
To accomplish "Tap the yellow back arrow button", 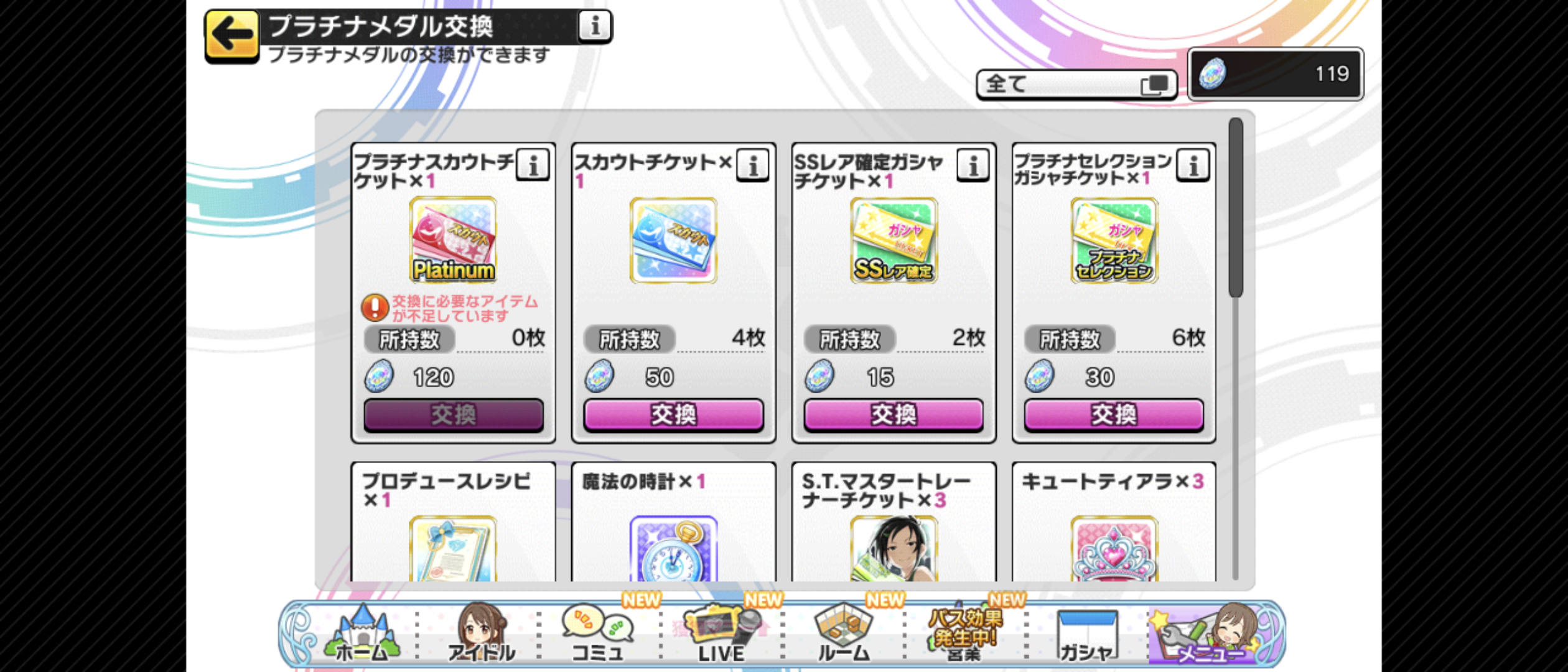I will tap(231, 36).
